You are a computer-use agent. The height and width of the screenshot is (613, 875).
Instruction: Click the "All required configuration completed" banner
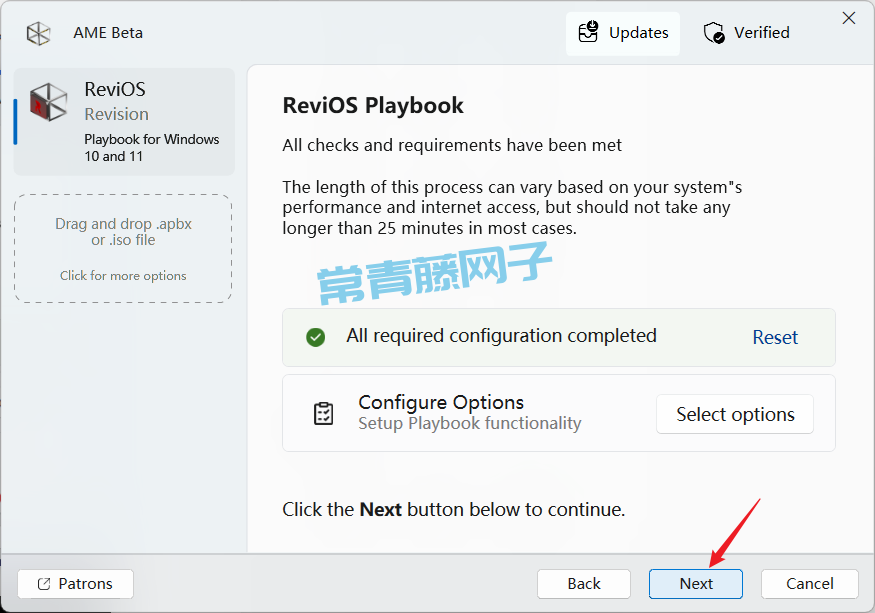tap(501, 336)
